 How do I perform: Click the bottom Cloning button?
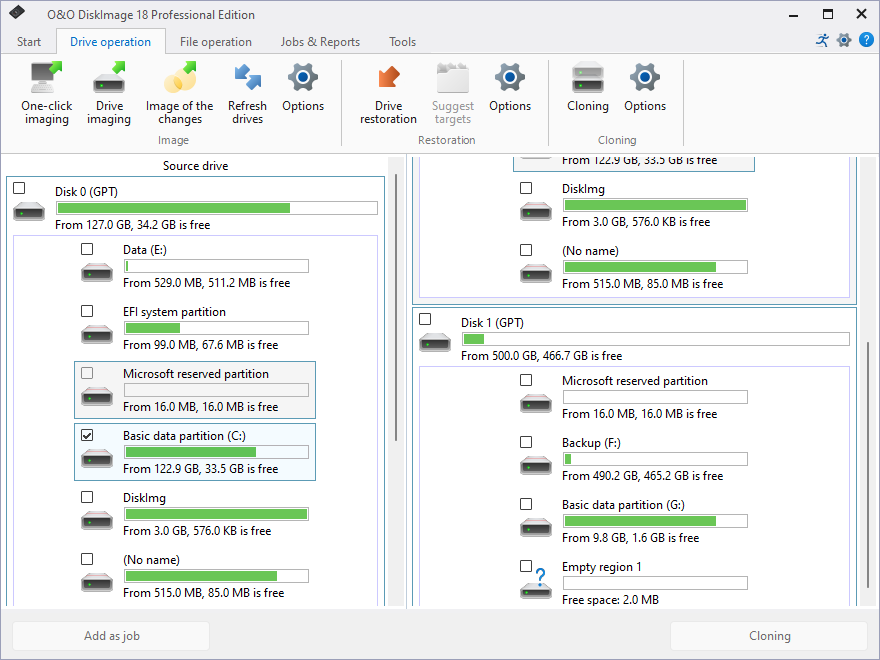tap(769, 636)
